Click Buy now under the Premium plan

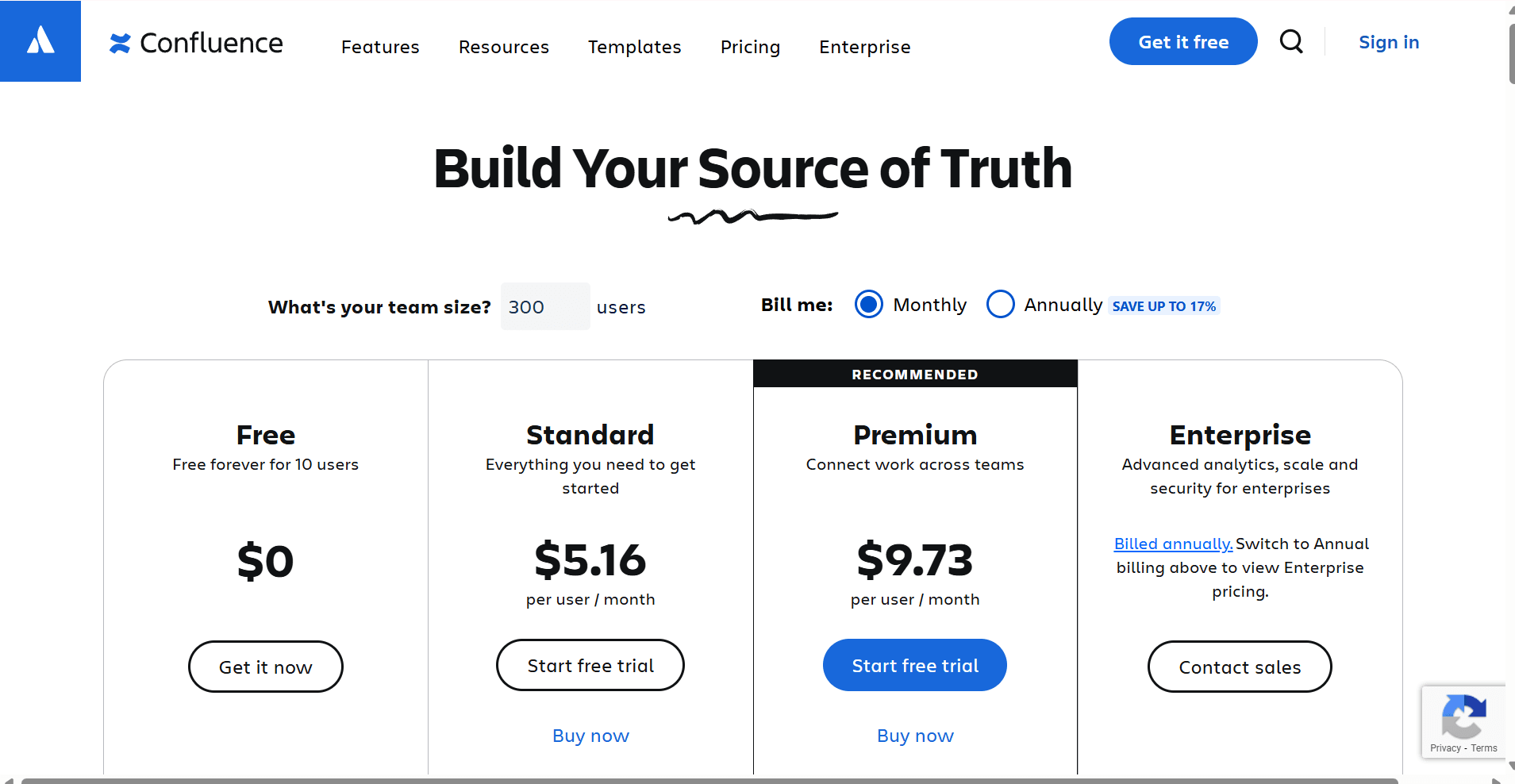914,735
